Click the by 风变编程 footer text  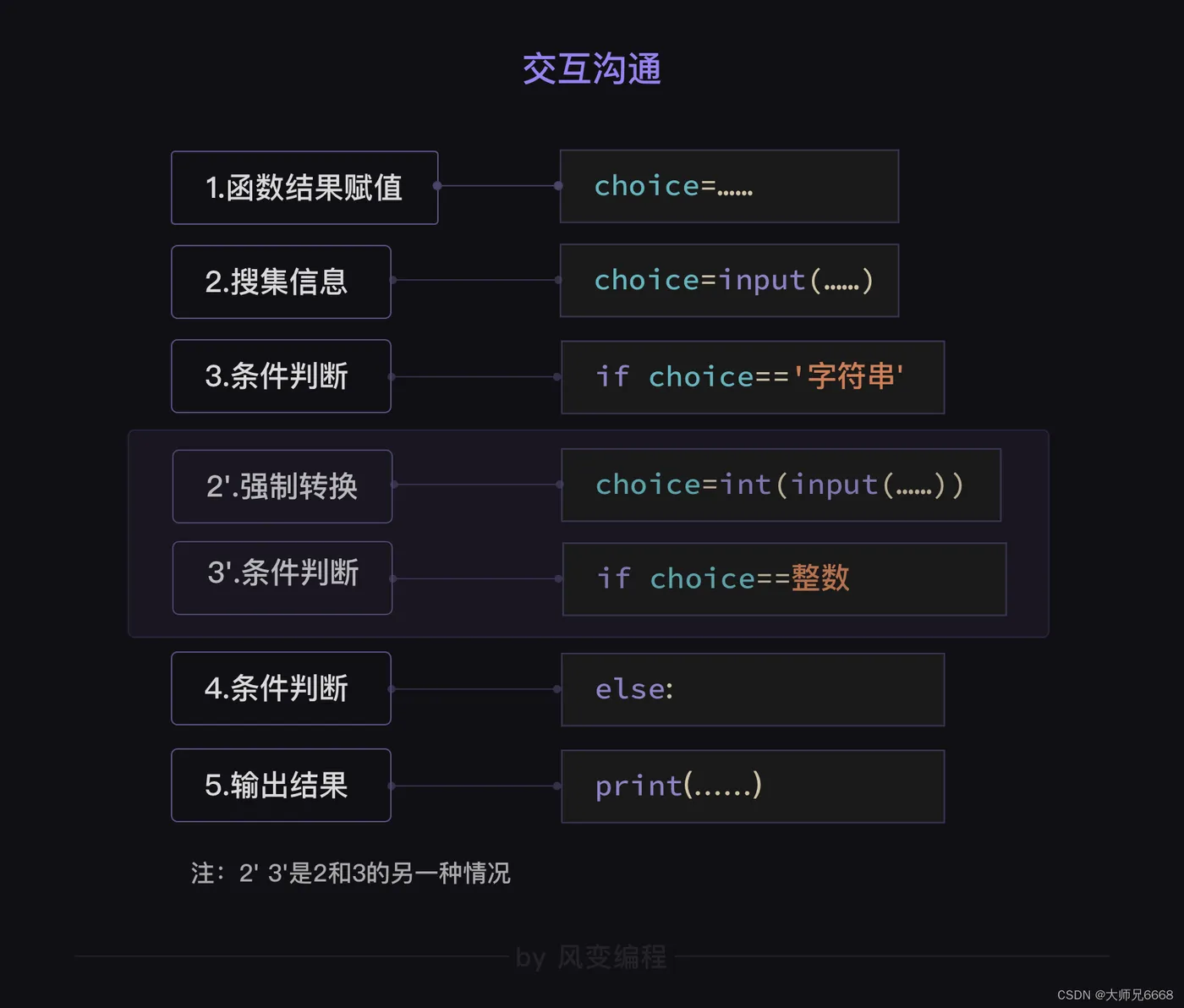591,957
